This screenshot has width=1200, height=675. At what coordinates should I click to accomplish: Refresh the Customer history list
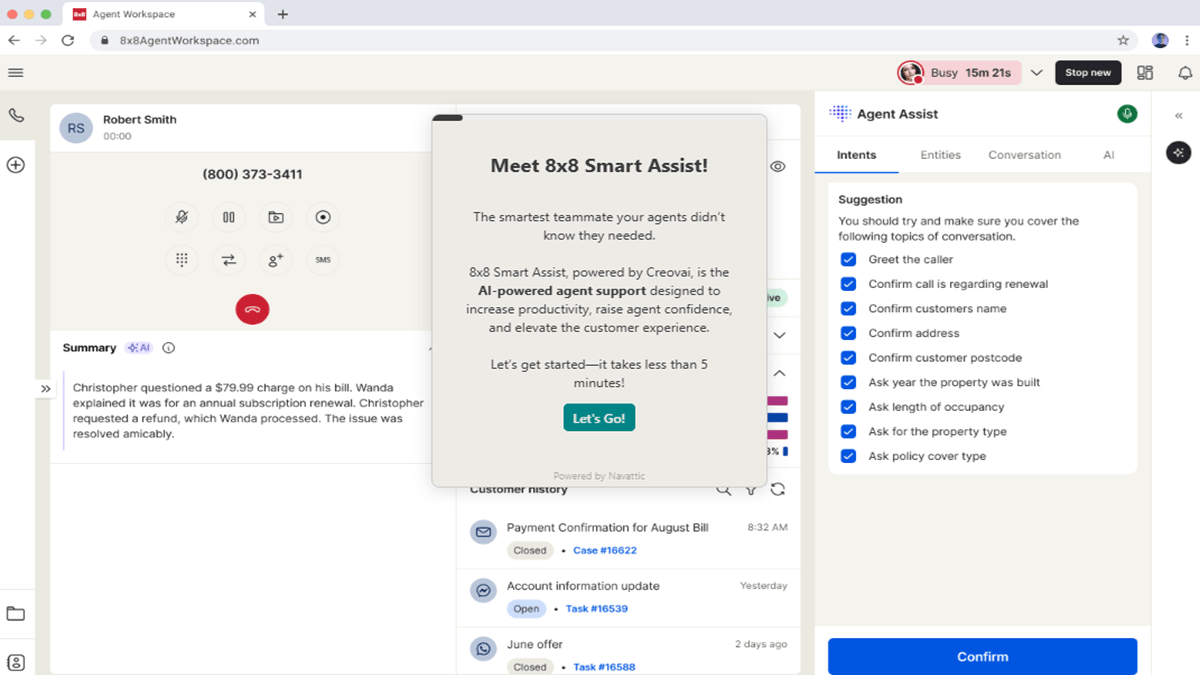point(779,489)
